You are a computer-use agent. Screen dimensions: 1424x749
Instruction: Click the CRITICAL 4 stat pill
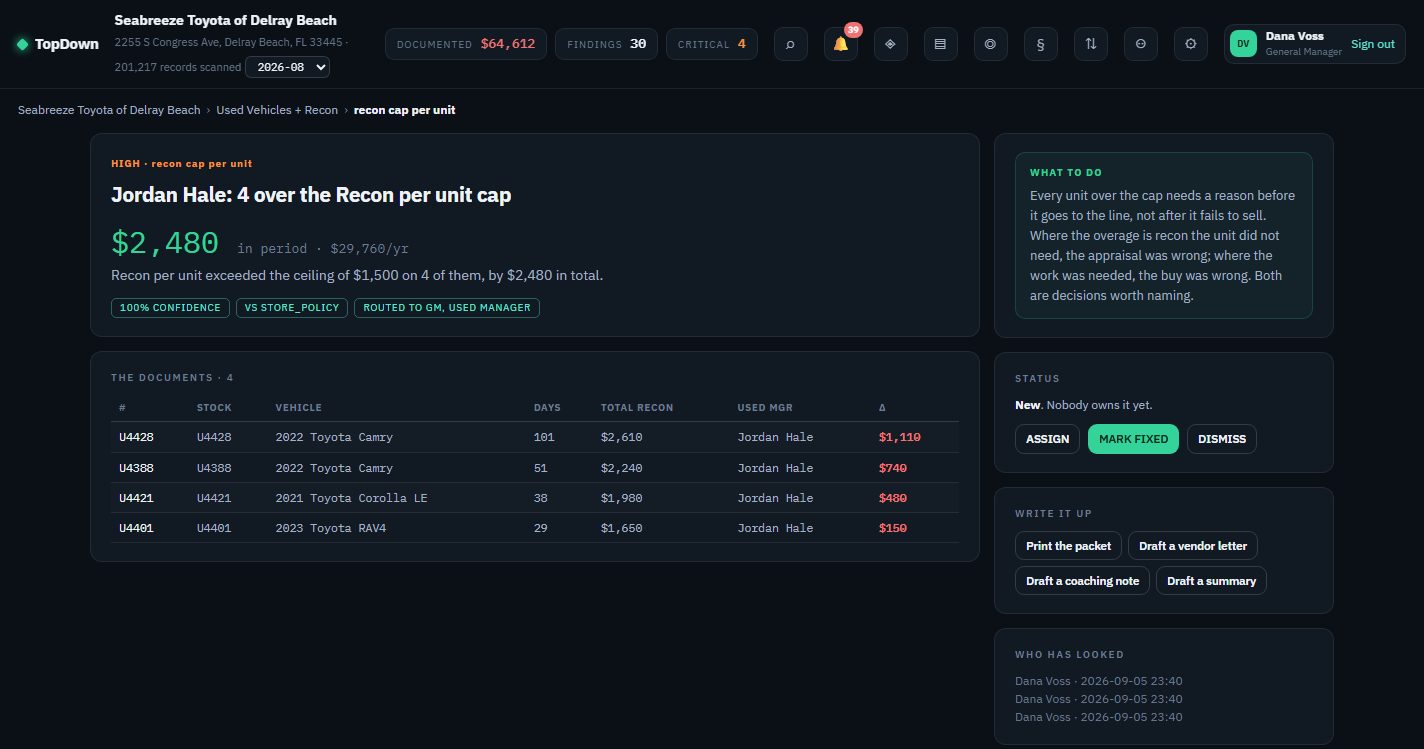pyautogui.click(x=711, y=44)
